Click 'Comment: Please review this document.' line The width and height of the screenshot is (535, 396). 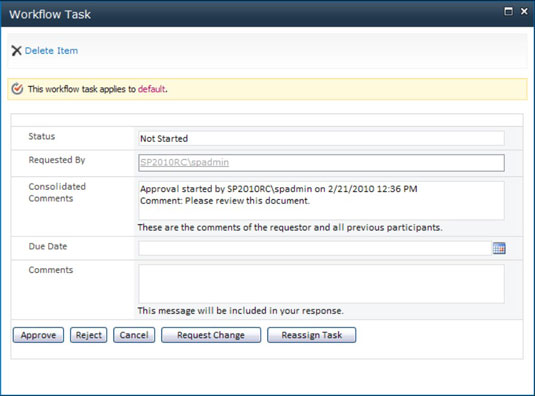(x=225, y=201)
